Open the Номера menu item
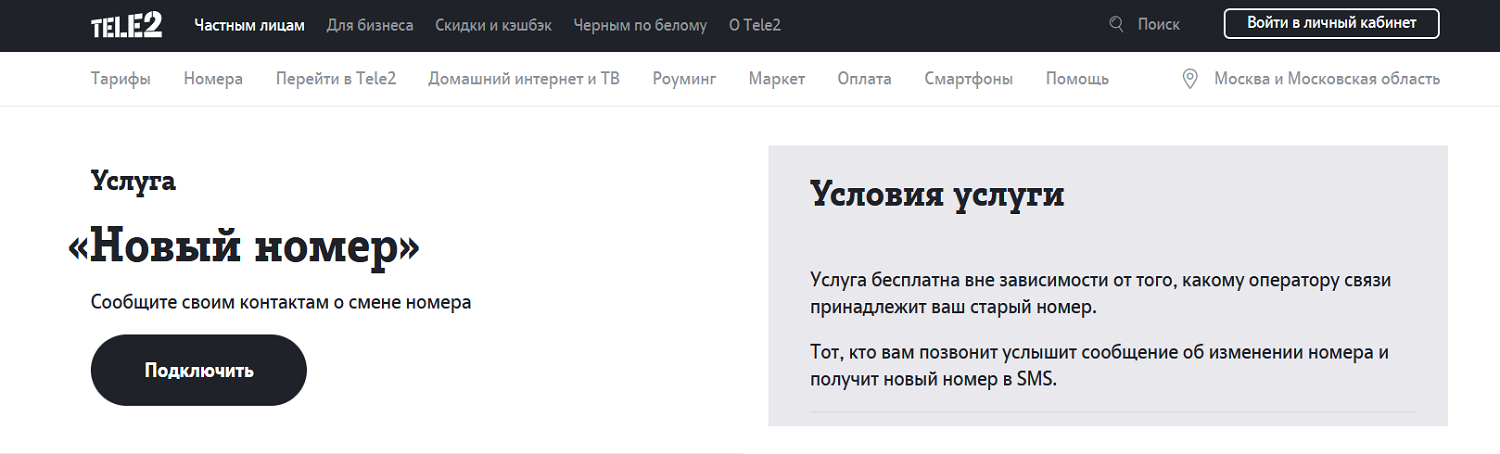The image size is (1500, 454). [213, 79]
